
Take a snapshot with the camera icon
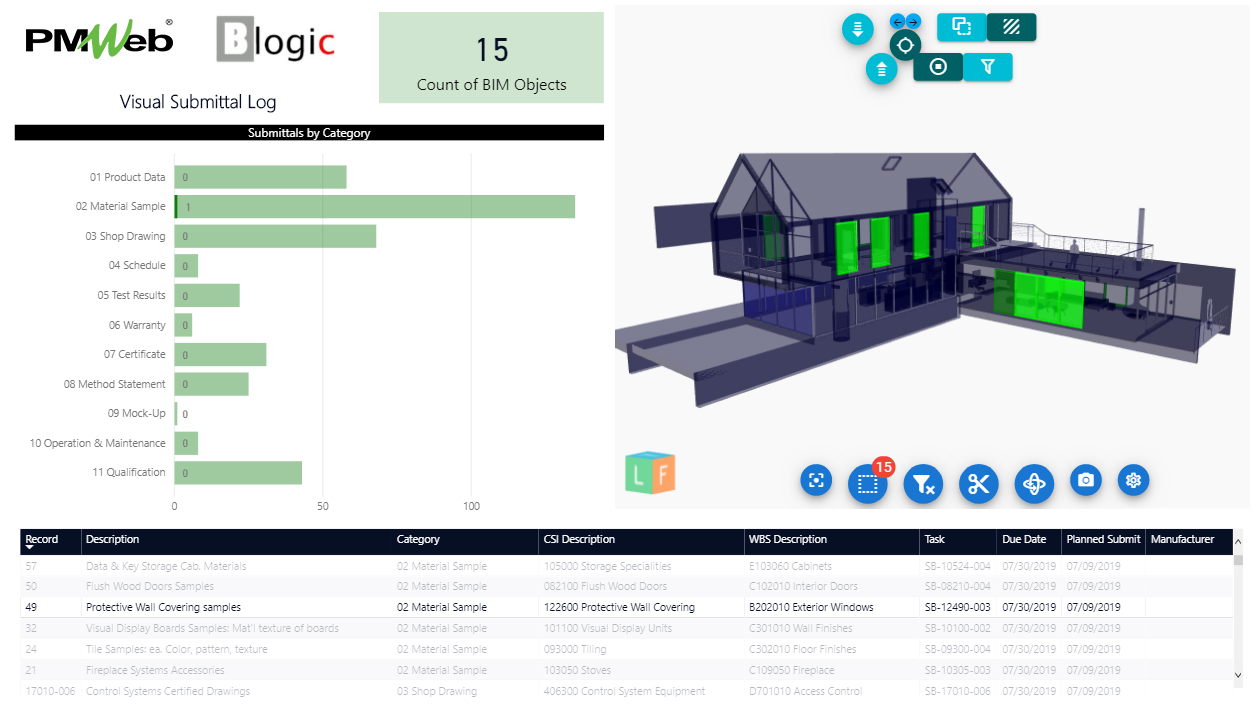1086,481
